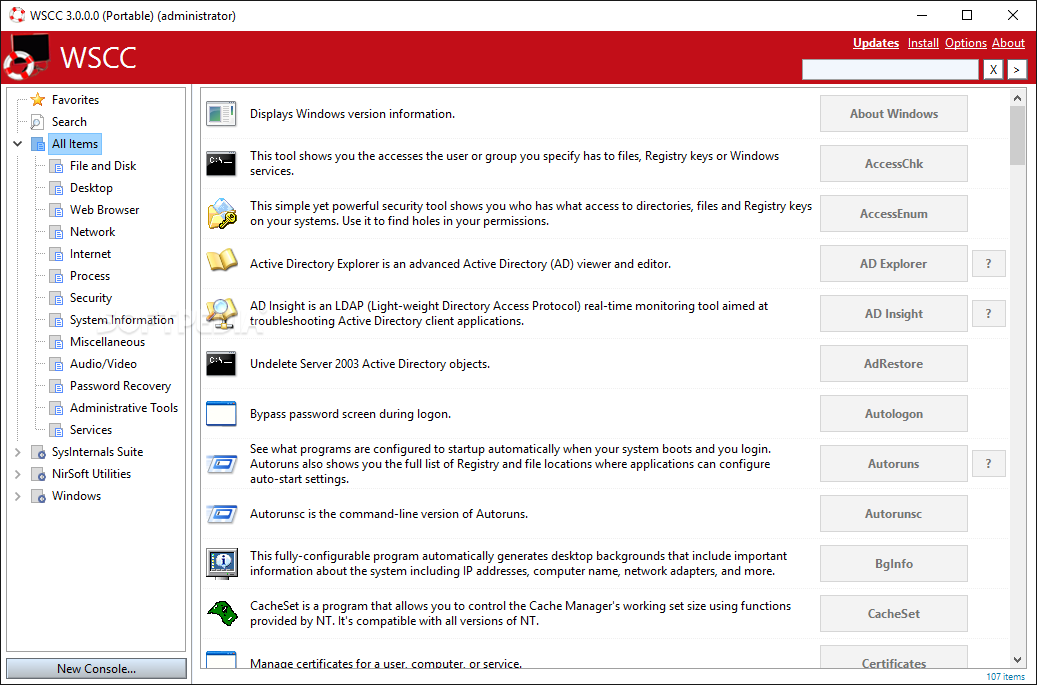This screenshot has height=685, width=1037.
Task: Click the list scrollbar up arrow
Action: (1017, 98)
